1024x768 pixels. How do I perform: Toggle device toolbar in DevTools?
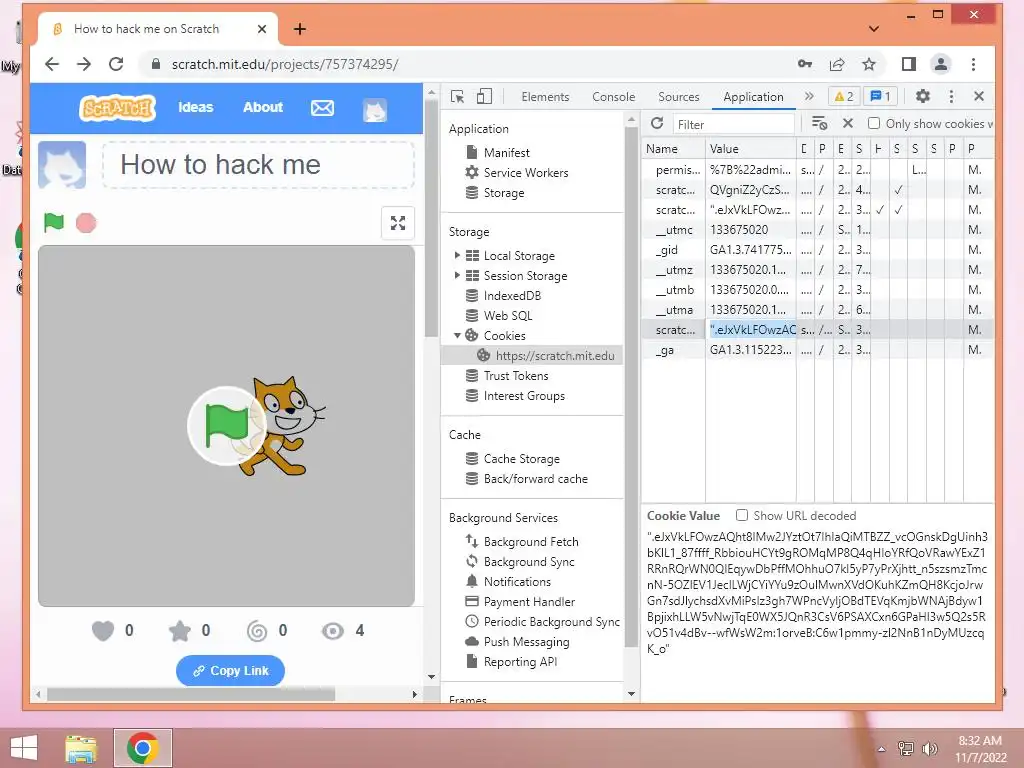(x=484, y=97)
